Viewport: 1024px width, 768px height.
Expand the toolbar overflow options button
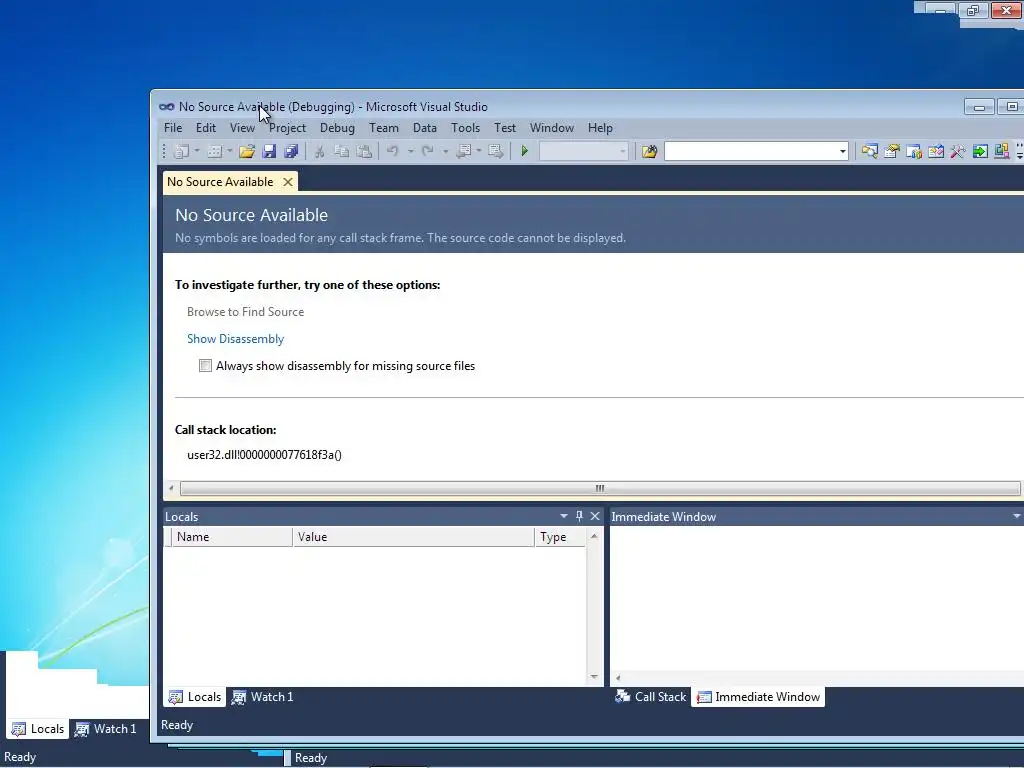pyautogui.click(x=1019, y=152)
